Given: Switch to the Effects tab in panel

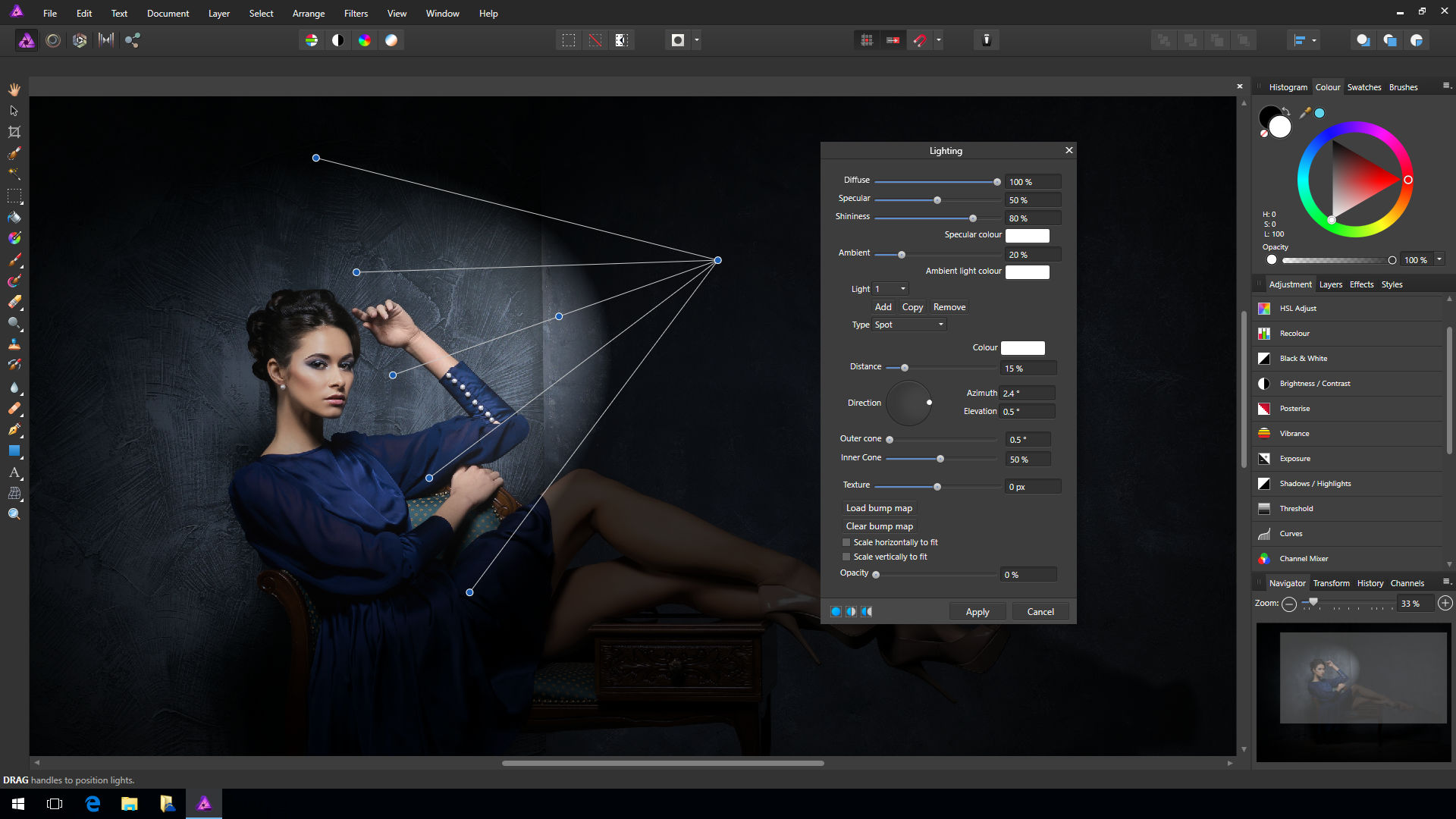Looking at the screenshot, I should [x=1362, y=284].
